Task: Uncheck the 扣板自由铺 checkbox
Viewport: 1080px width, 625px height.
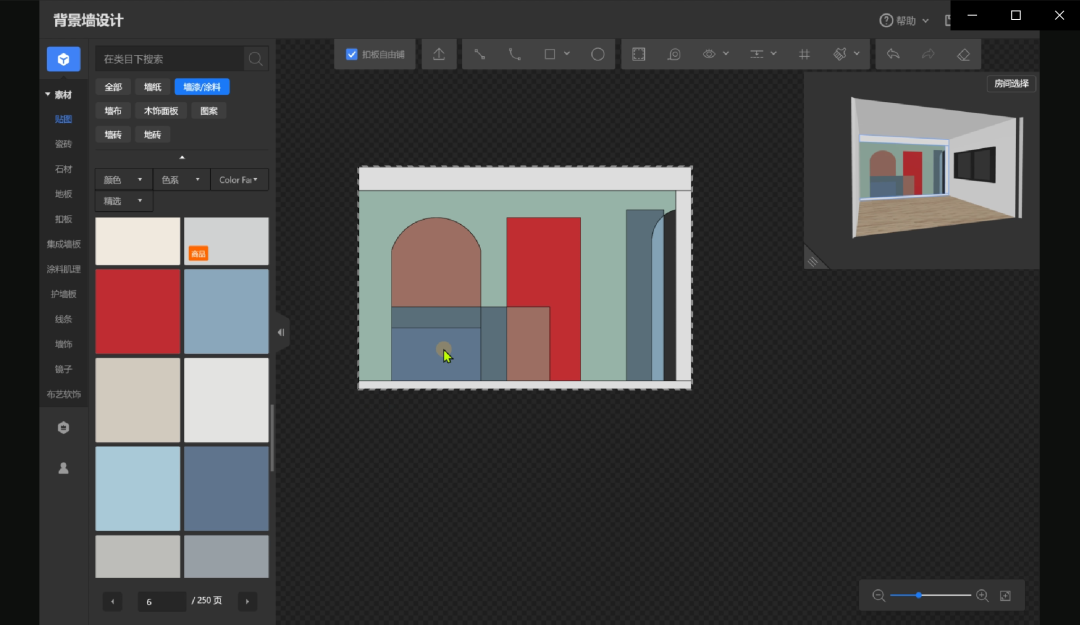Action: tap(352, 54)
